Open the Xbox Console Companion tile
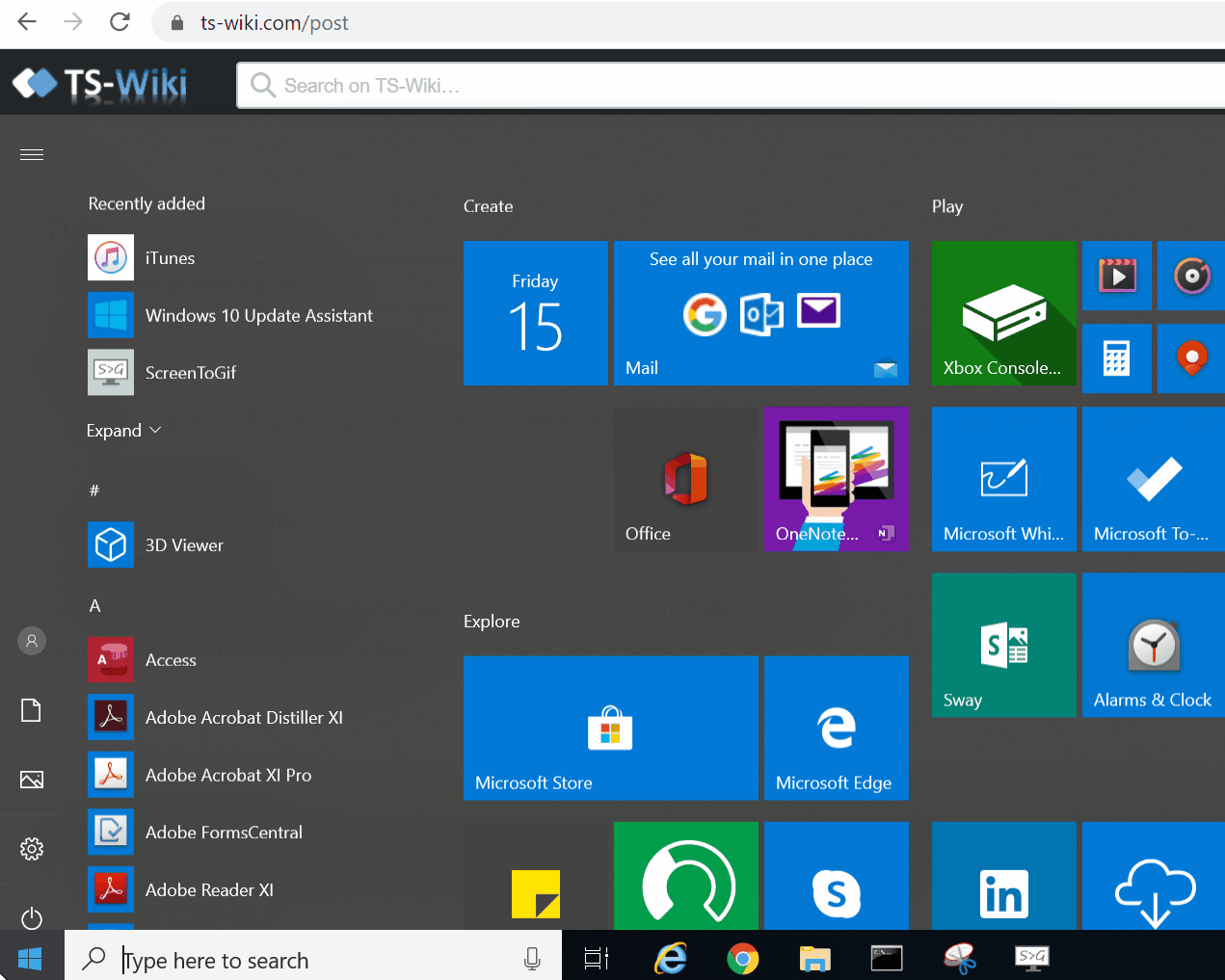 coord(1003,313)
